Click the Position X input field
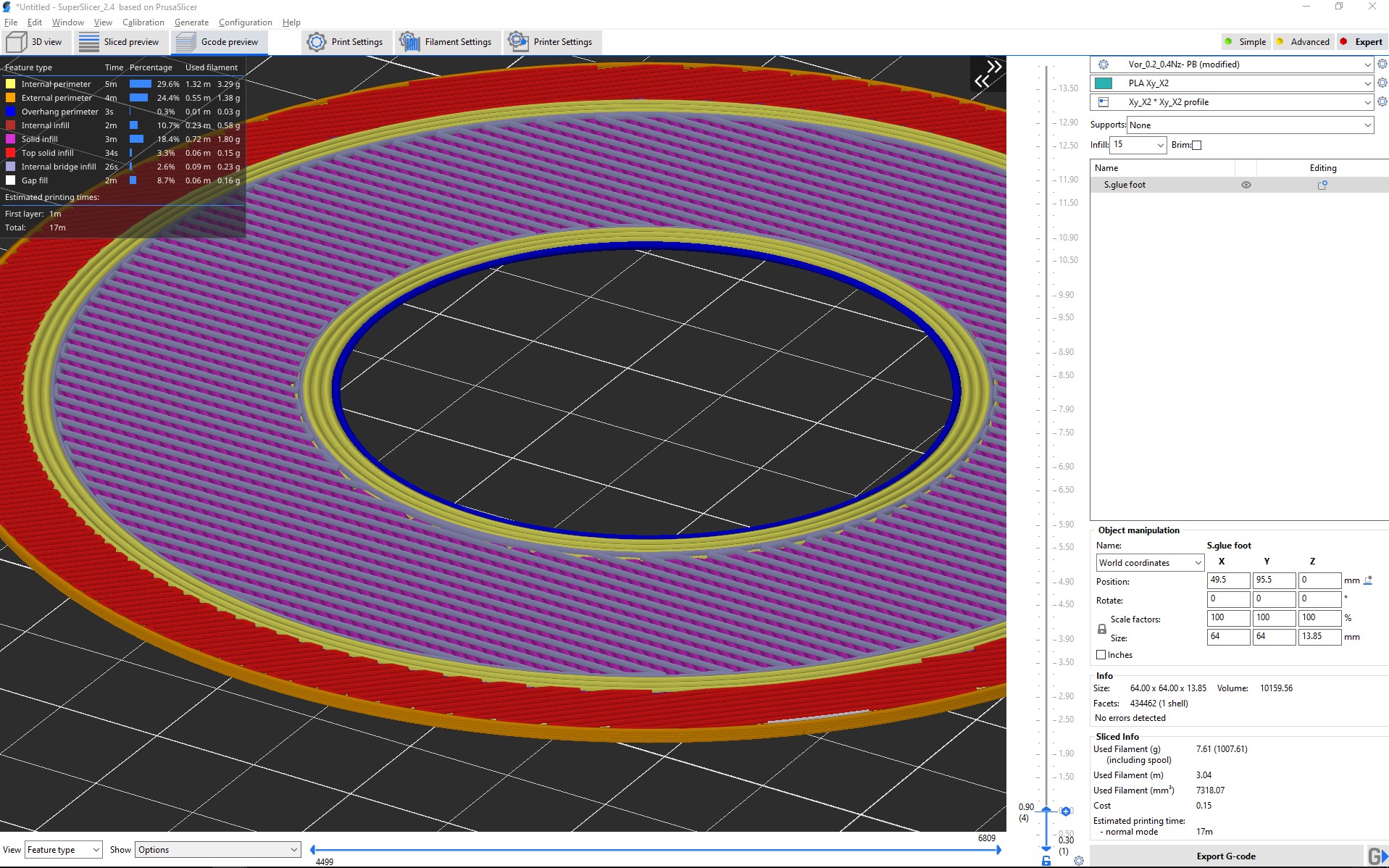Image resolution: width=1389 pixels, height=868 pixels. tap(1228, 580)
